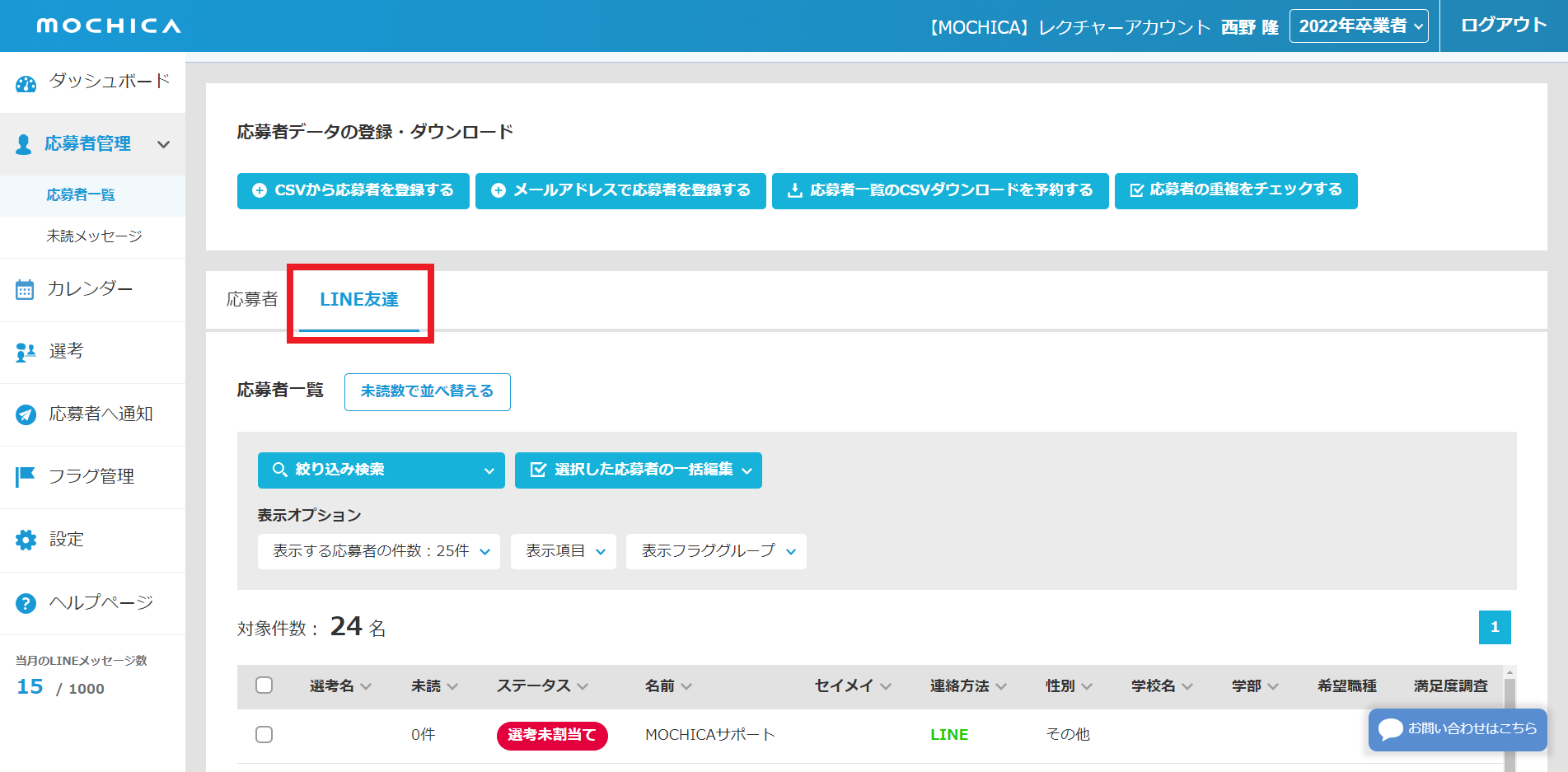
Task: Click the 選考 people icon
Action: (x=26, y=353)
